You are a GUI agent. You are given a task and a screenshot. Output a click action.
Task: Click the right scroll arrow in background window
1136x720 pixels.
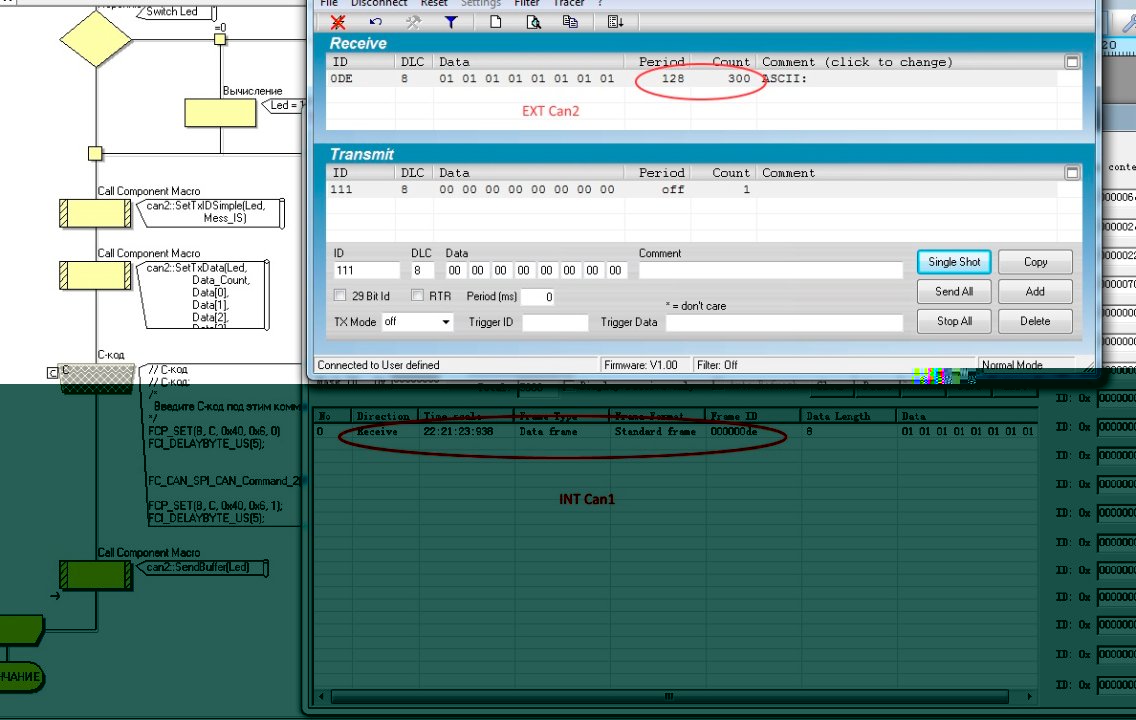coord(1029,696)
